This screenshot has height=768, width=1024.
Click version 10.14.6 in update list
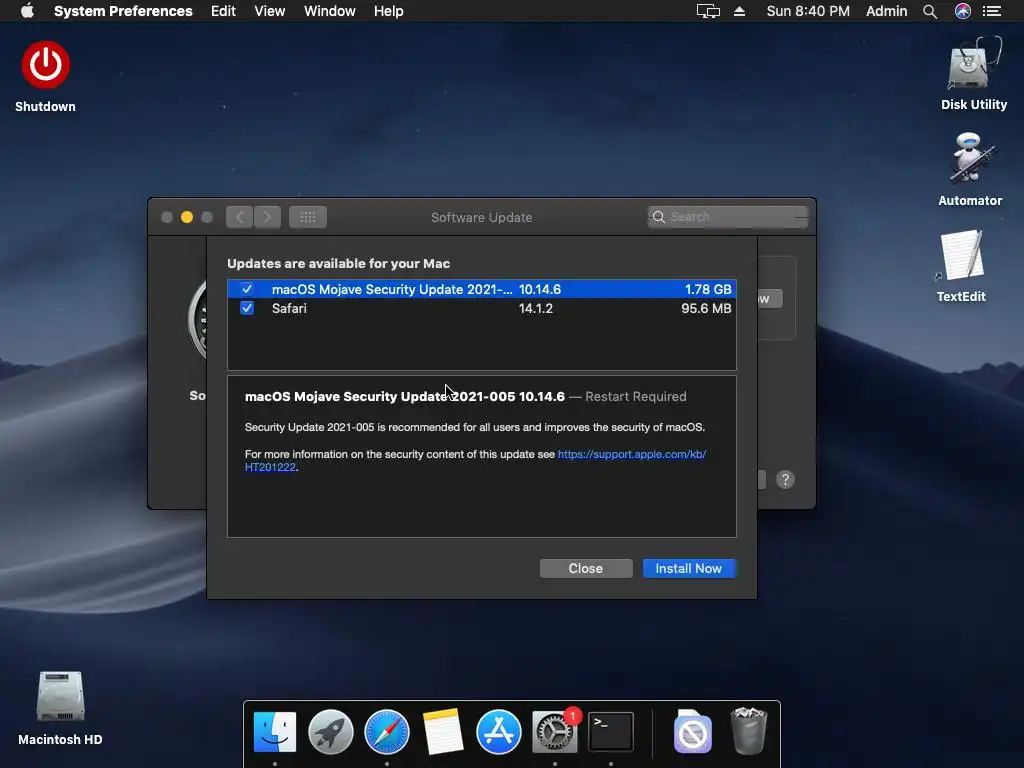pos(539,289)
